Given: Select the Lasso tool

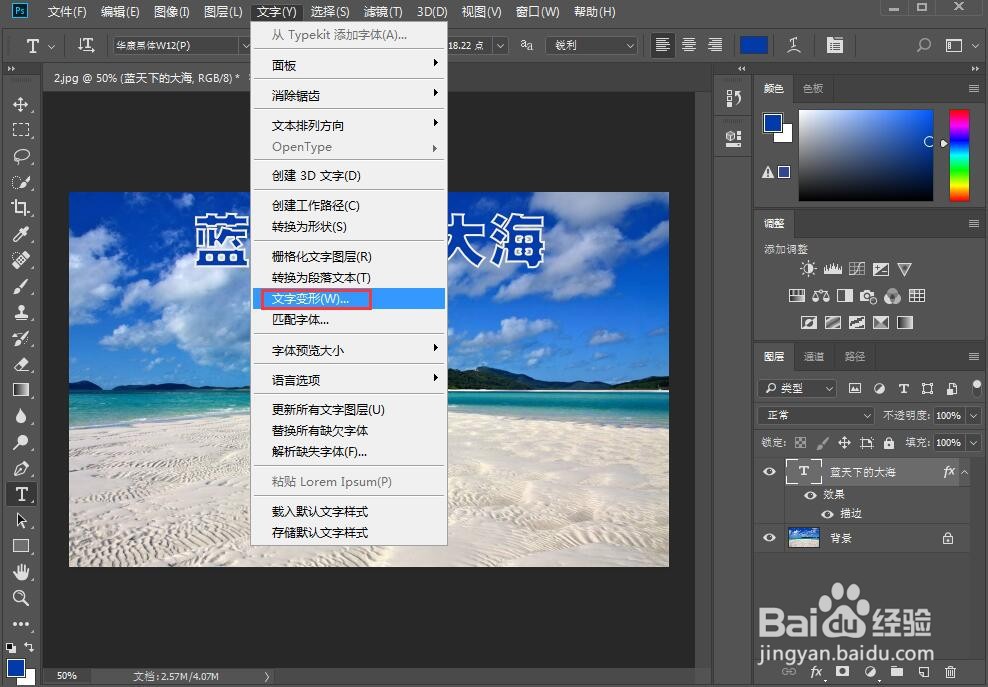Looking at the screenshot, I should tap(22, 155).
